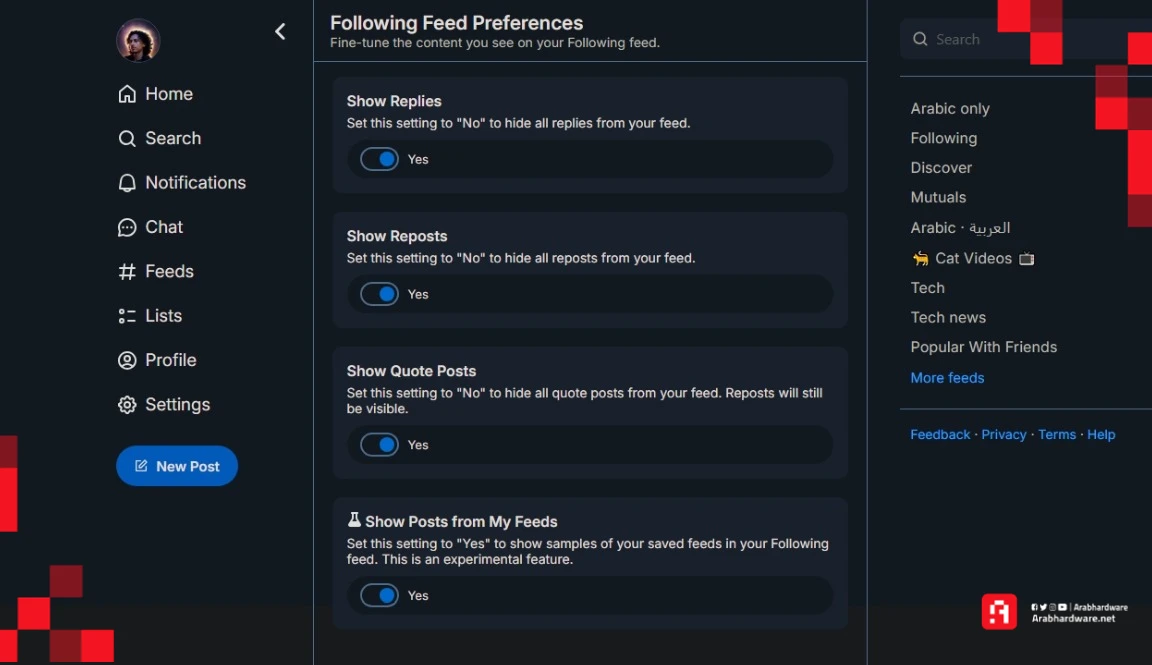Viewport: 1152px width, 665px height.
Task: Open the Cat Videos feed
Action: coord(973,259)
